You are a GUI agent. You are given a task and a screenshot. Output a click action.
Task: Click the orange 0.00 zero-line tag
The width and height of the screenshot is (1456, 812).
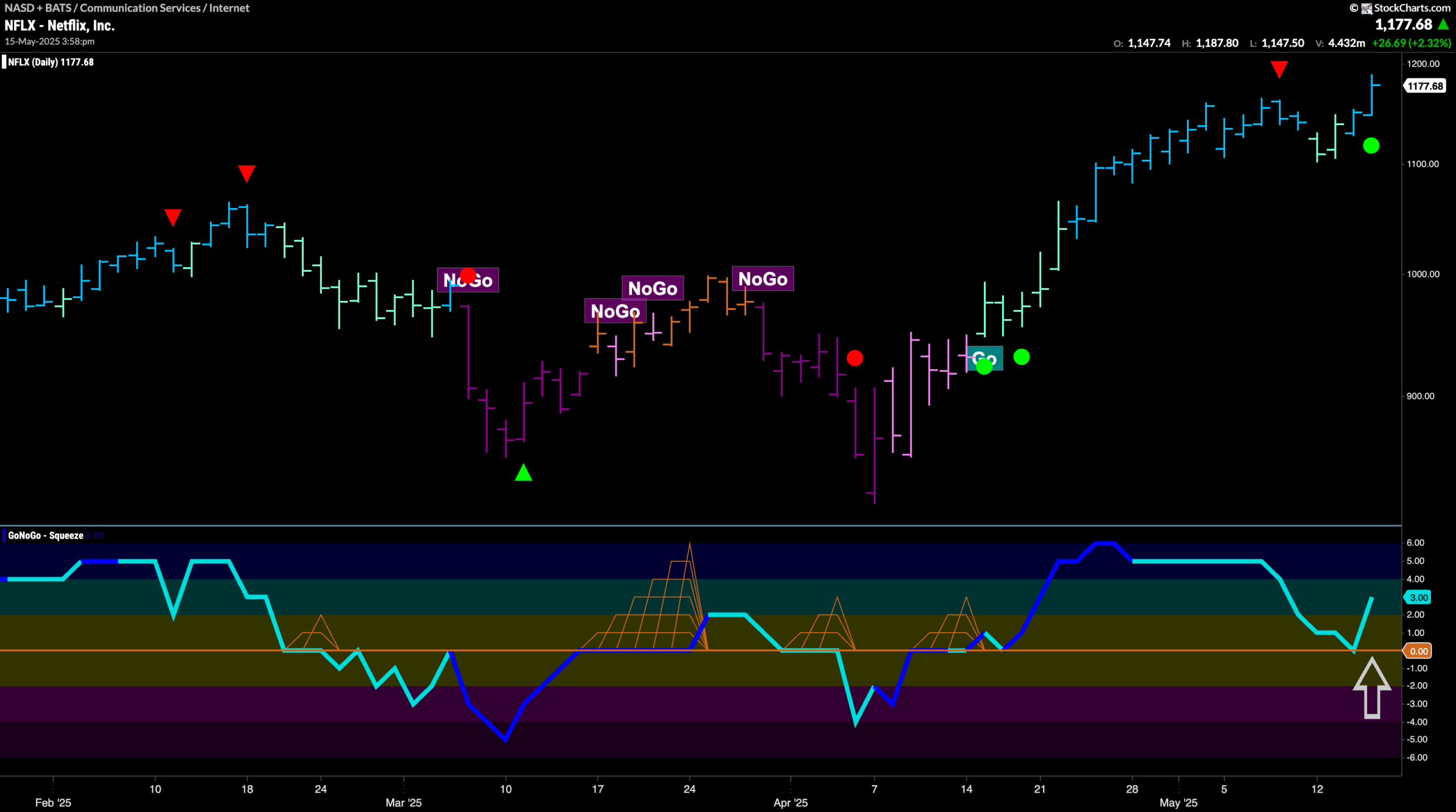point(1418,651)
